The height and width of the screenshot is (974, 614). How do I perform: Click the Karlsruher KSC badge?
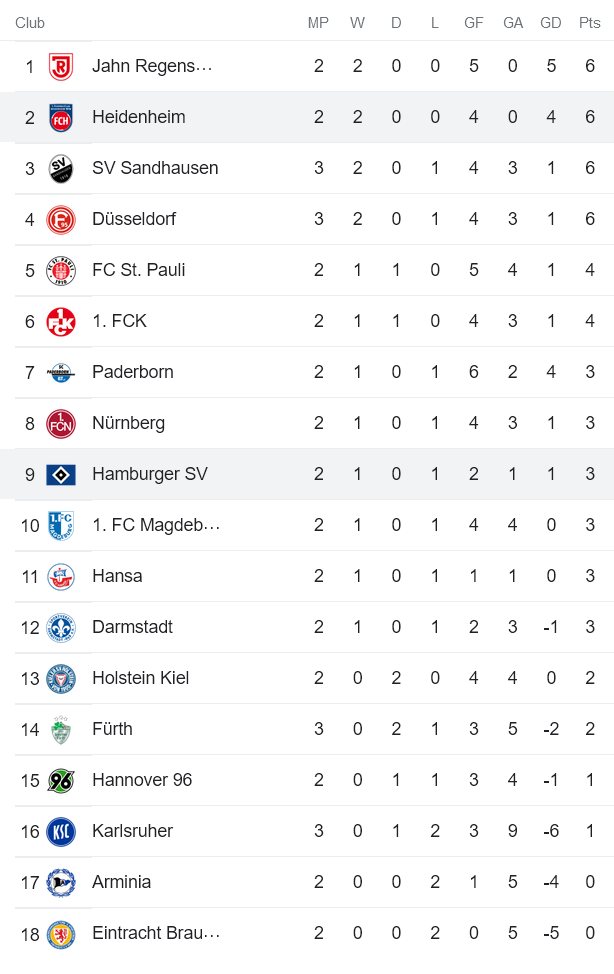pos(61,830)
